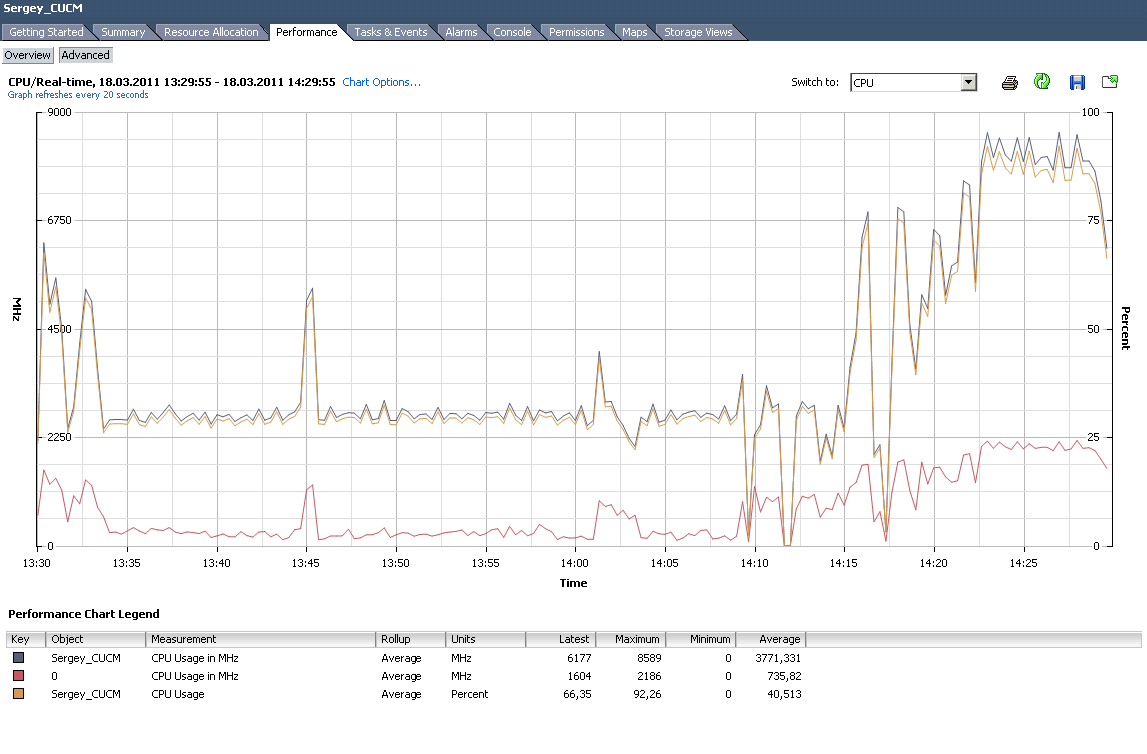The height and width of the screenshot is (754, 1147).
Task: Click the red legend swatch for object 0
Action: pyautogui.click(x=18, y=676)
